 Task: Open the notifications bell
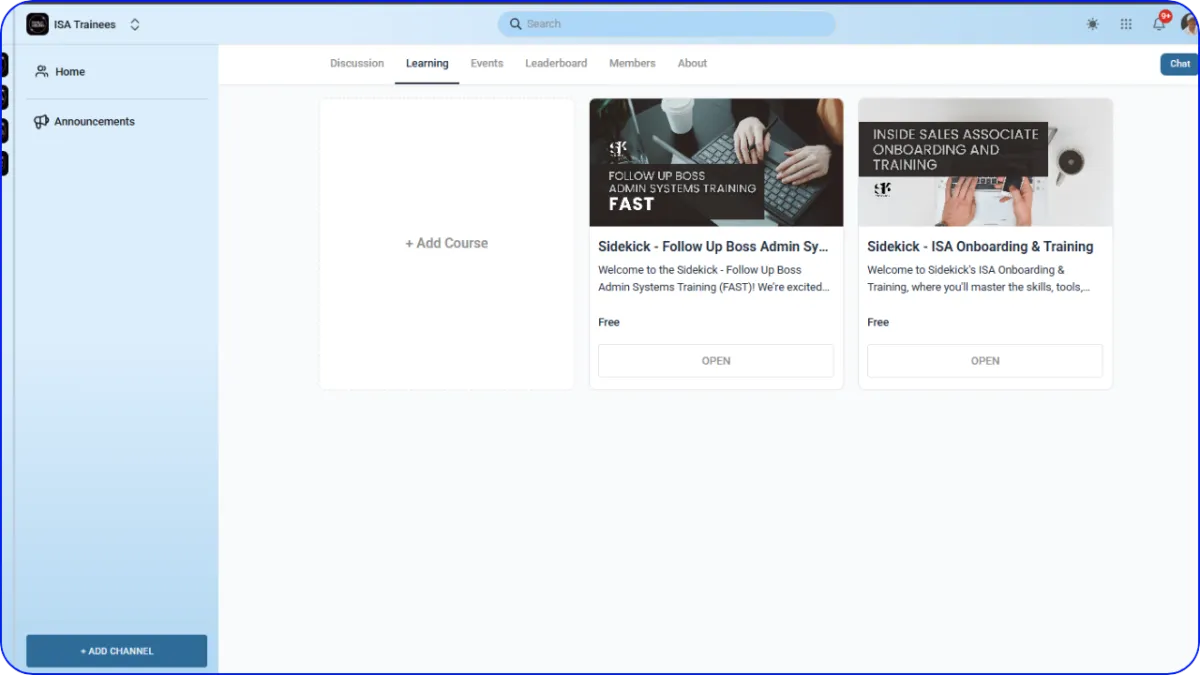1159,23
